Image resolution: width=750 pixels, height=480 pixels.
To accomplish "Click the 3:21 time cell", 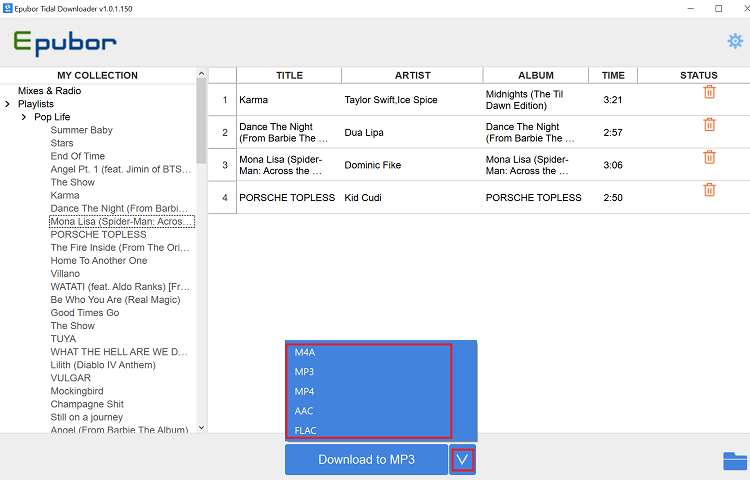I will (x=613, y=100).
